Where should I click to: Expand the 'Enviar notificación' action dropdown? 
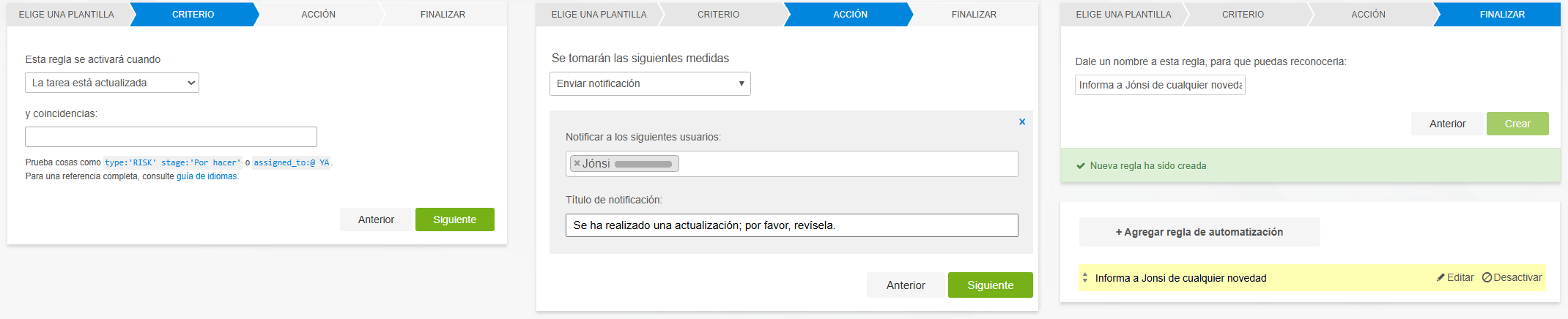[650, 83]
